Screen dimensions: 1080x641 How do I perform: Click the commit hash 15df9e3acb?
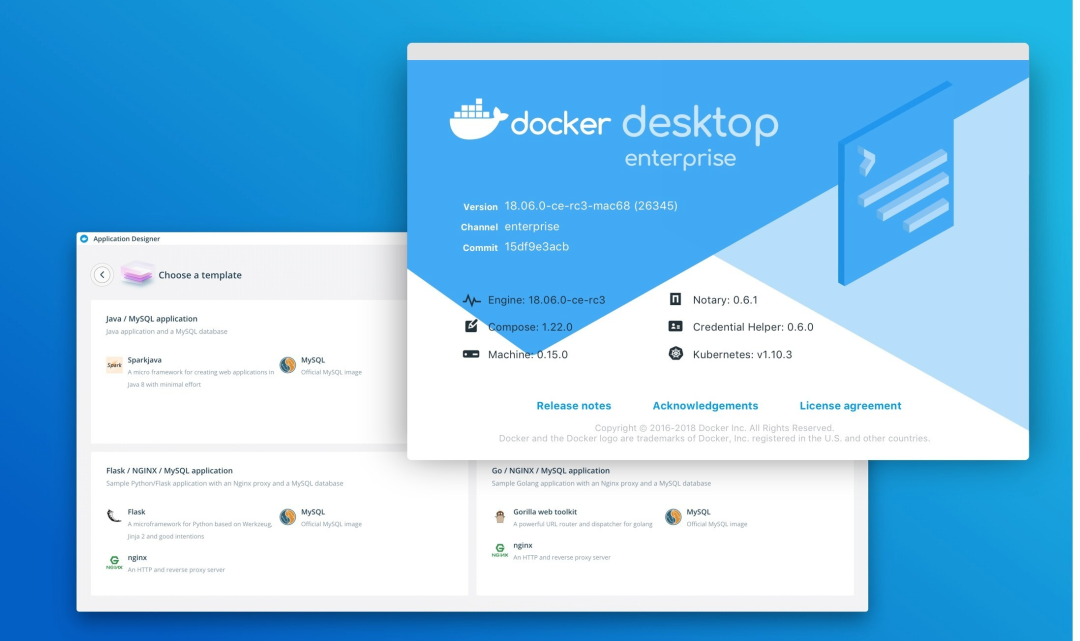[537, 246]
